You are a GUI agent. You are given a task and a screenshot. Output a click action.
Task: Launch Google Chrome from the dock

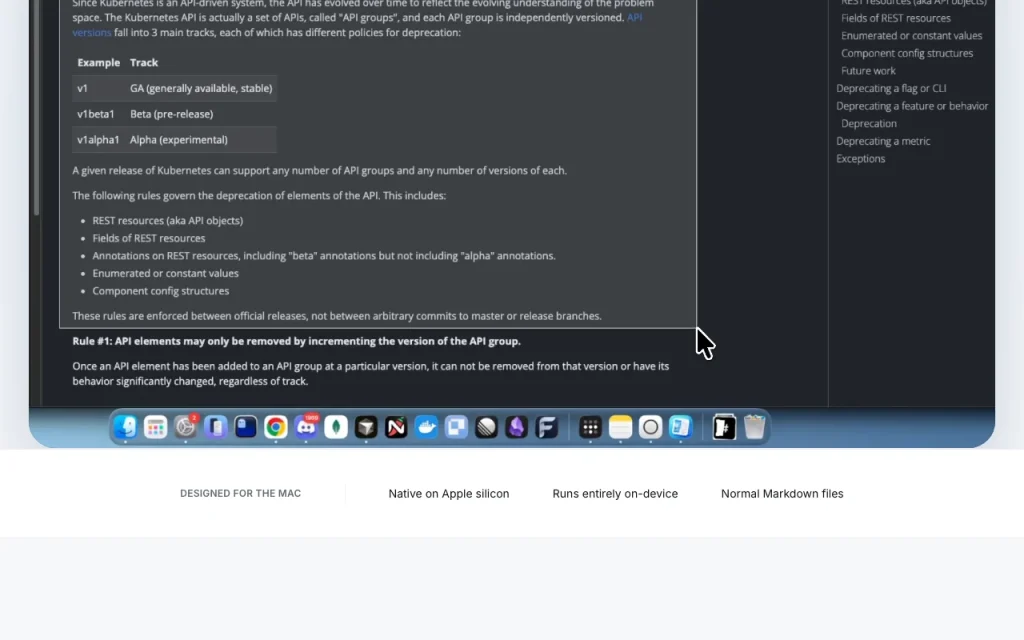(276, 427)
